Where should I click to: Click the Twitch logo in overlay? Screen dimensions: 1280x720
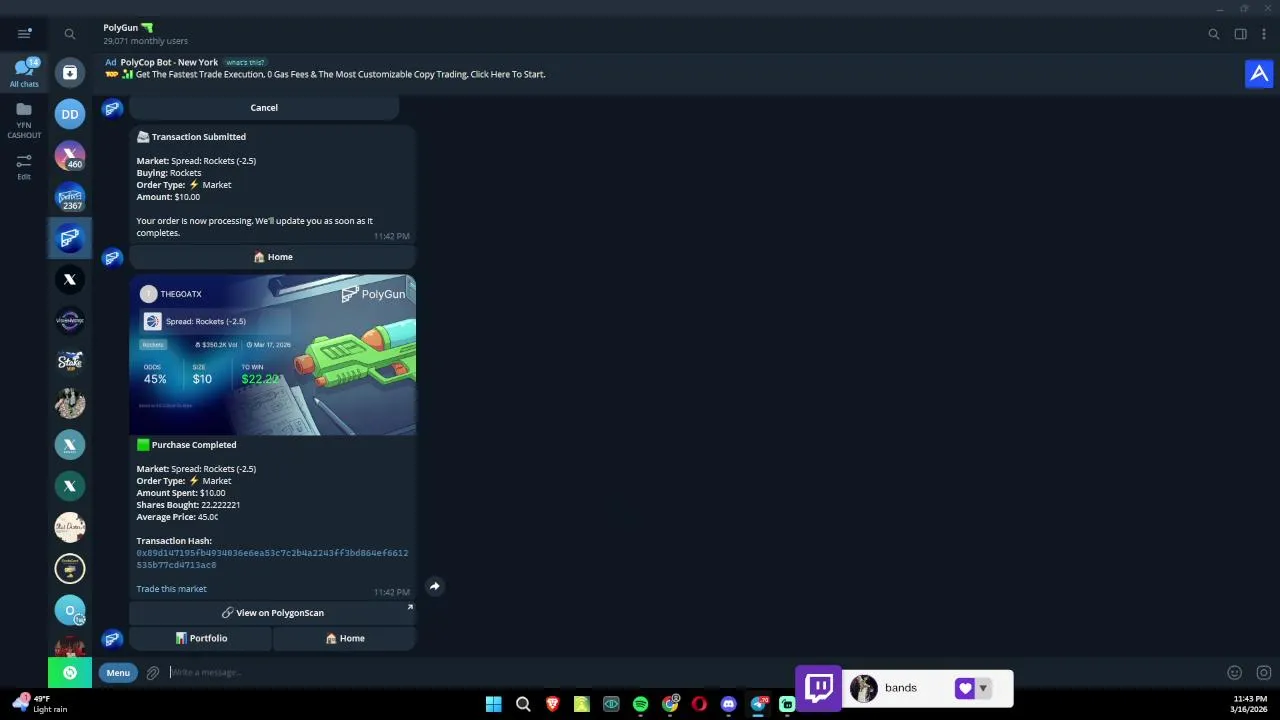820,688
